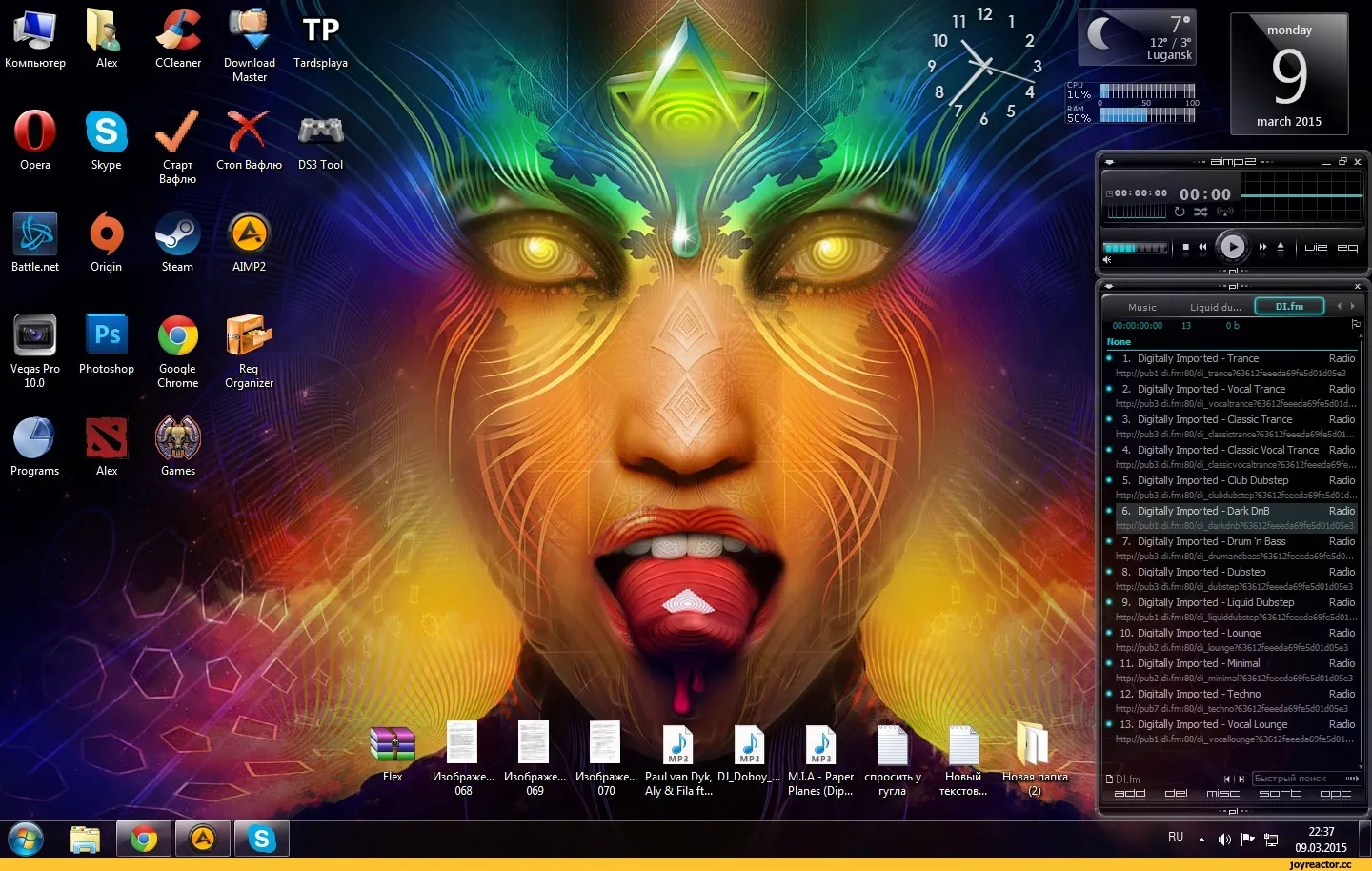
Task: Open the Steam desktop icon
Action: 178,242
